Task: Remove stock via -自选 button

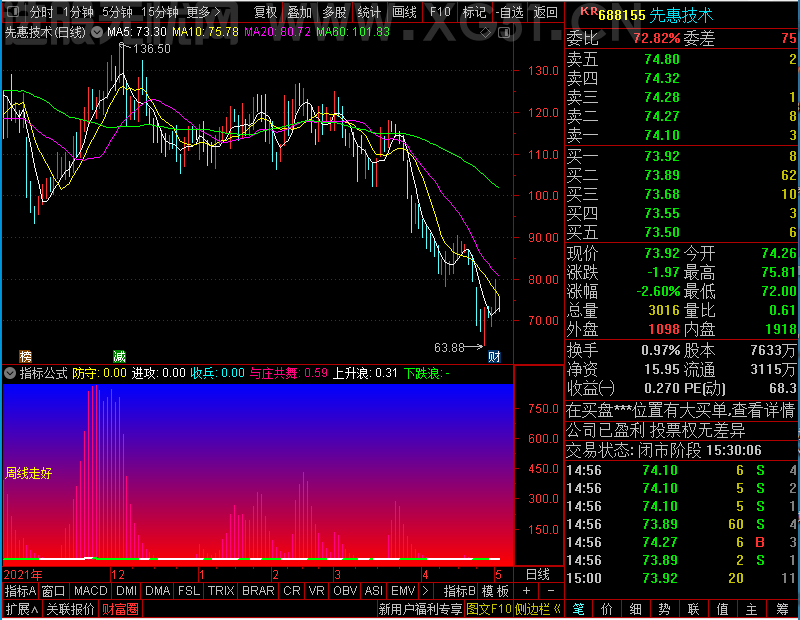Action: [x=509, y=12]
